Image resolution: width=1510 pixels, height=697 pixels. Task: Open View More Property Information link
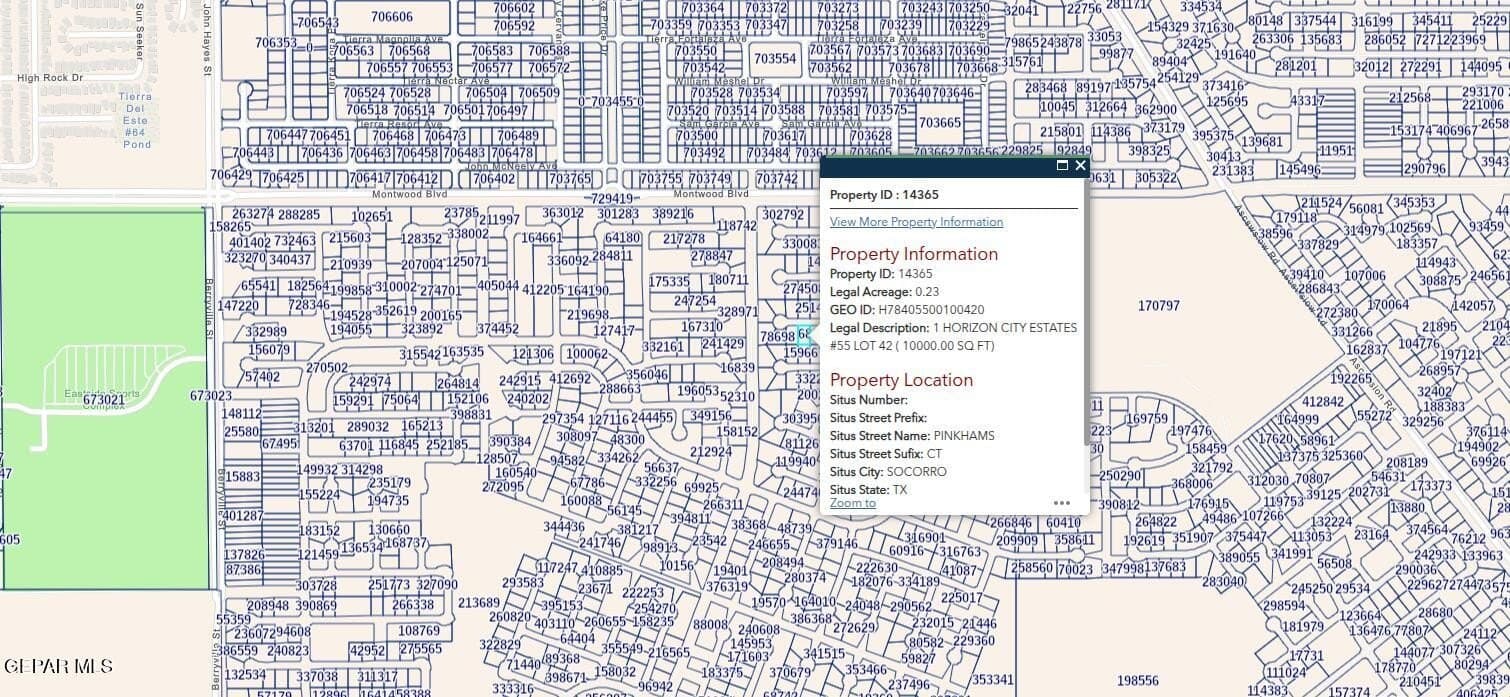click(x=916, y=222)
